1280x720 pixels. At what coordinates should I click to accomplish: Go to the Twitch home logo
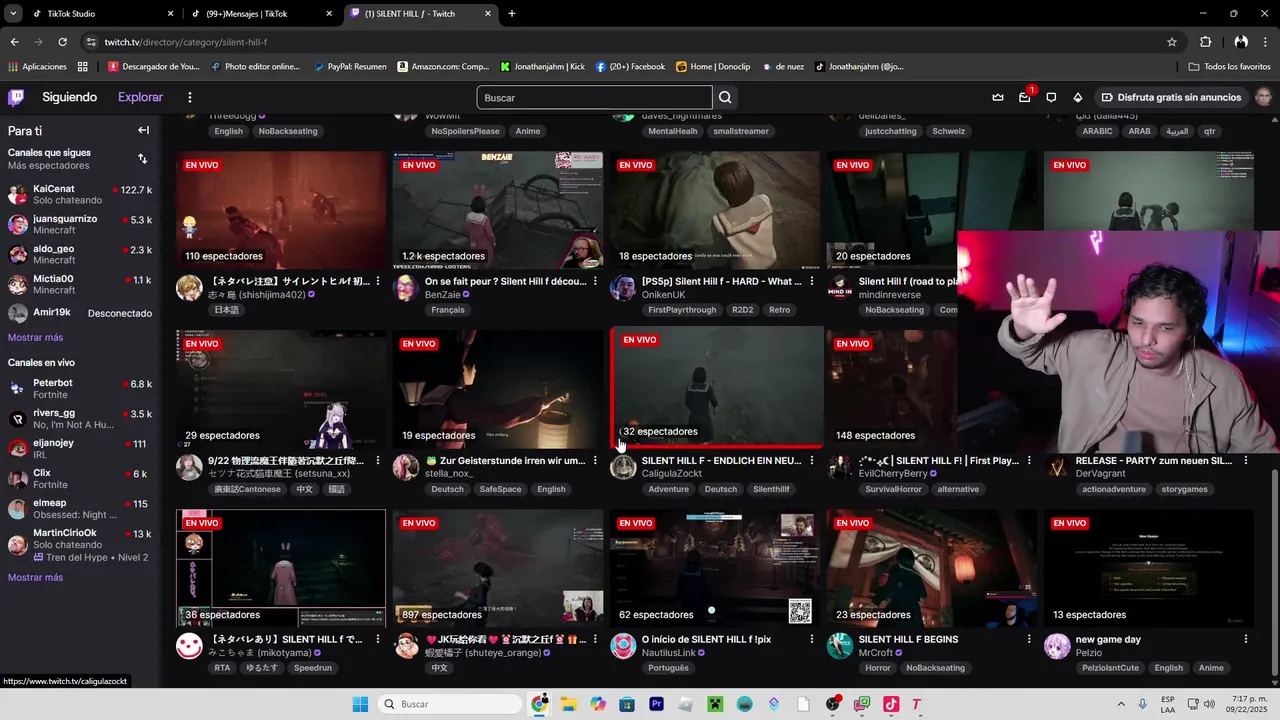coord(16,97)
